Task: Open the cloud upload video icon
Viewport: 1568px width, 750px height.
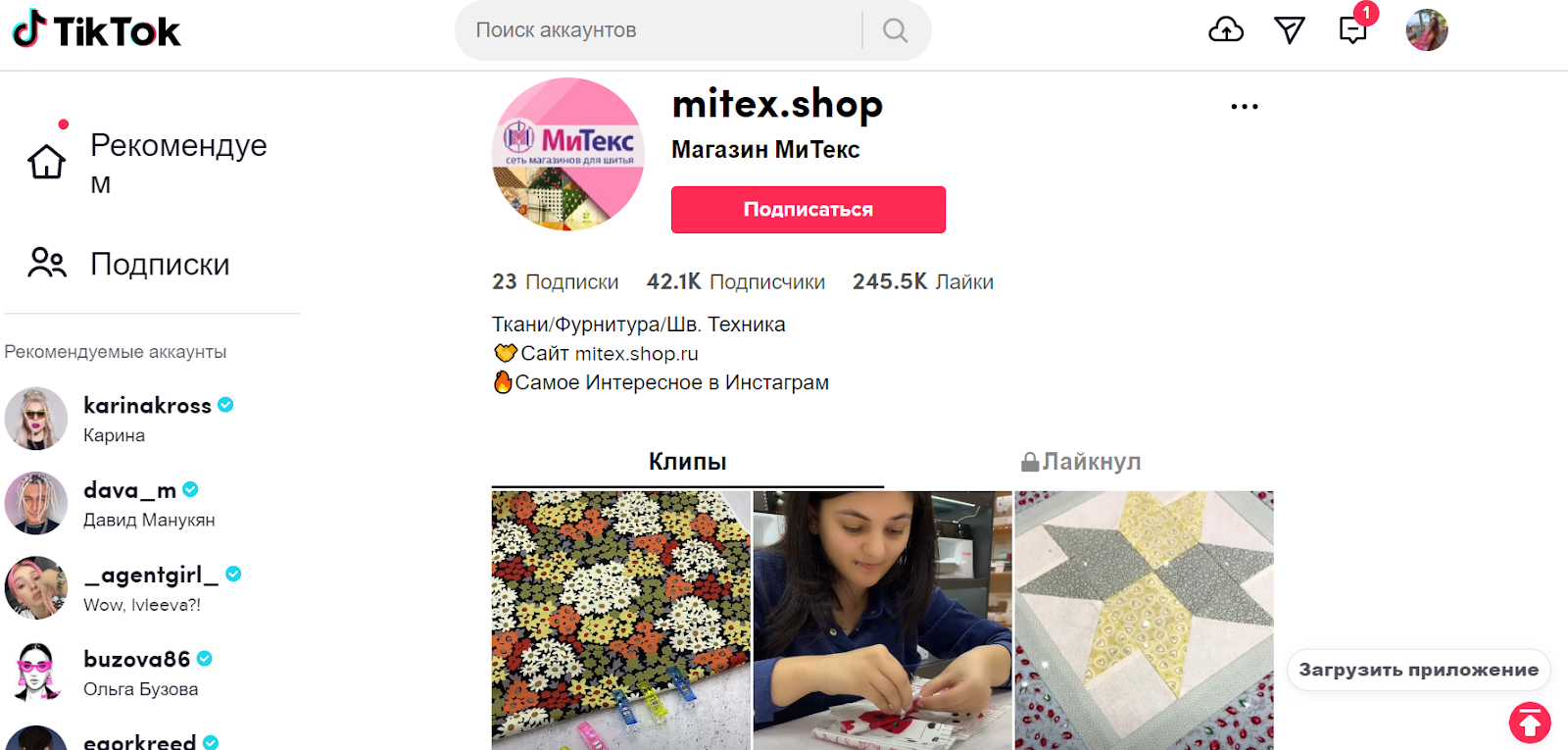Action: click(1226, 30)
